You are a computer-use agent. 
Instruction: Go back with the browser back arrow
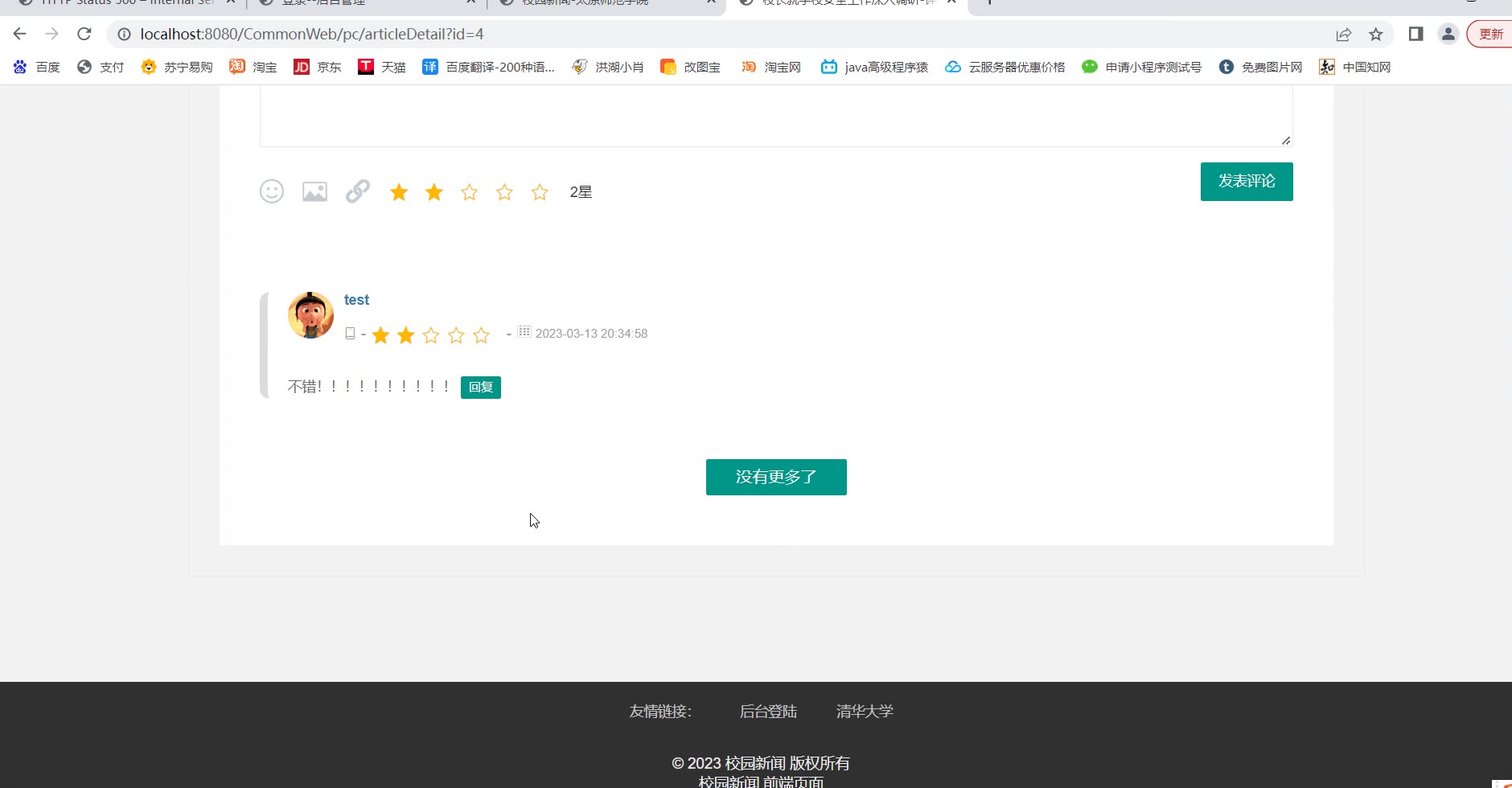pyautogui.click(x=20, y=34)
